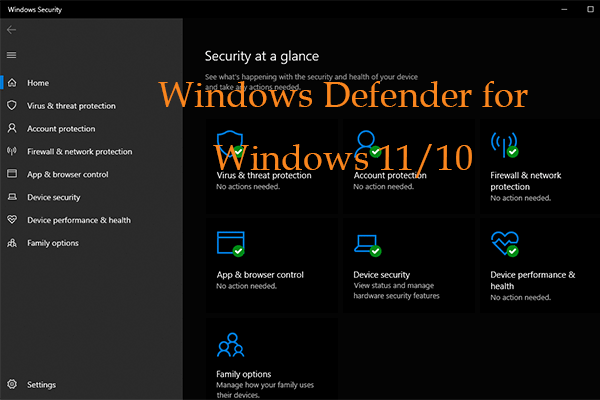Image resolution: width=600 pixels, height=400 pixels.
Task: Click the person icon for Account protection in sidebar
Action: pyautogui.click(x=12, y=128)
